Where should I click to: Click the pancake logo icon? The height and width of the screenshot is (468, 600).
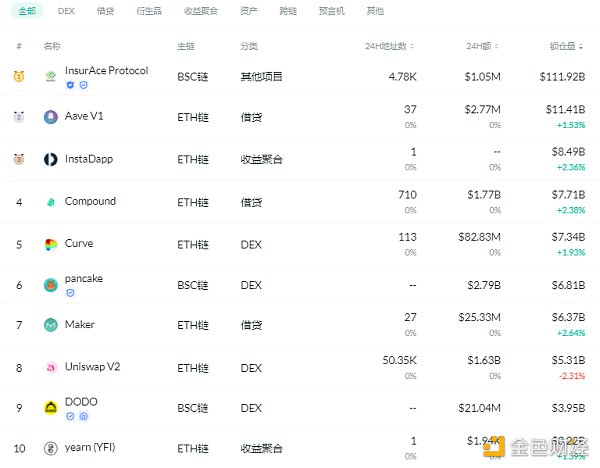click(51, 285)
